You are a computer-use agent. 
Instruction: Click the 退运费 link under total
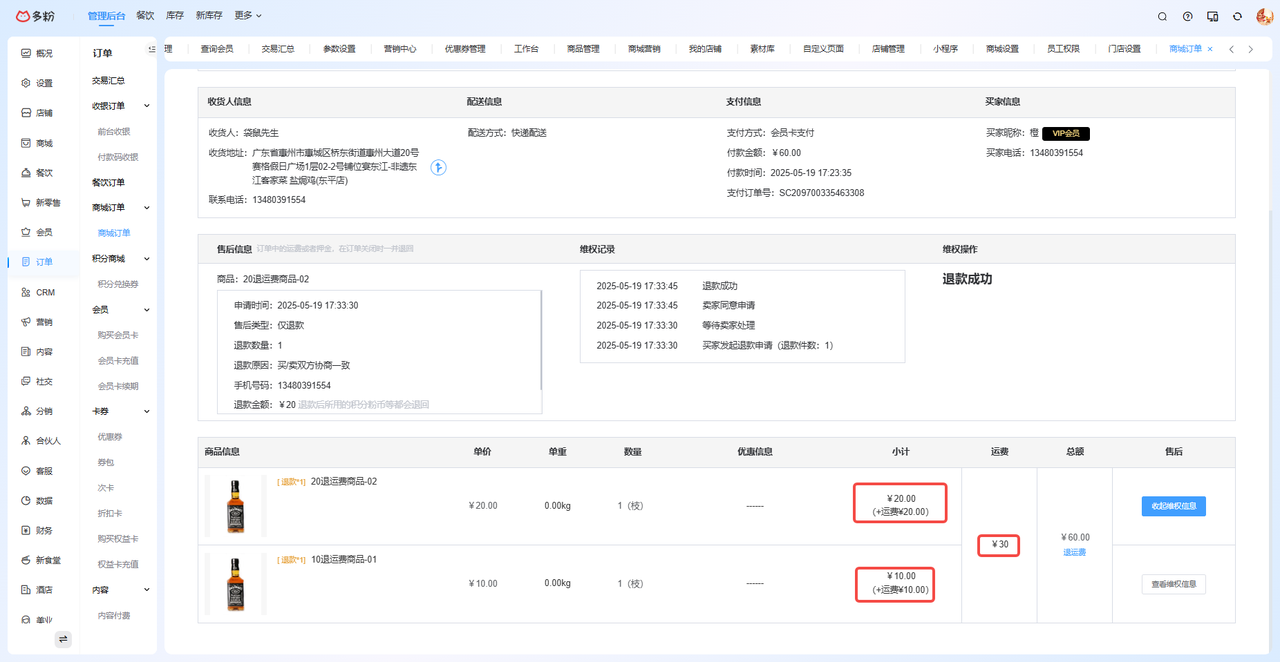point(1074,552)
